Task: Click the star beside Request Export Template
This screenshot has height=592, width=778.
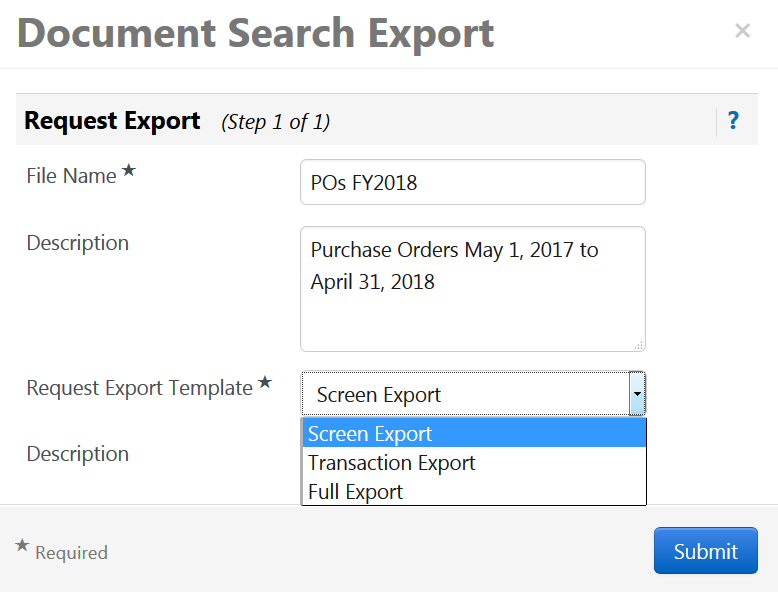Action: [x=265, y=382]
